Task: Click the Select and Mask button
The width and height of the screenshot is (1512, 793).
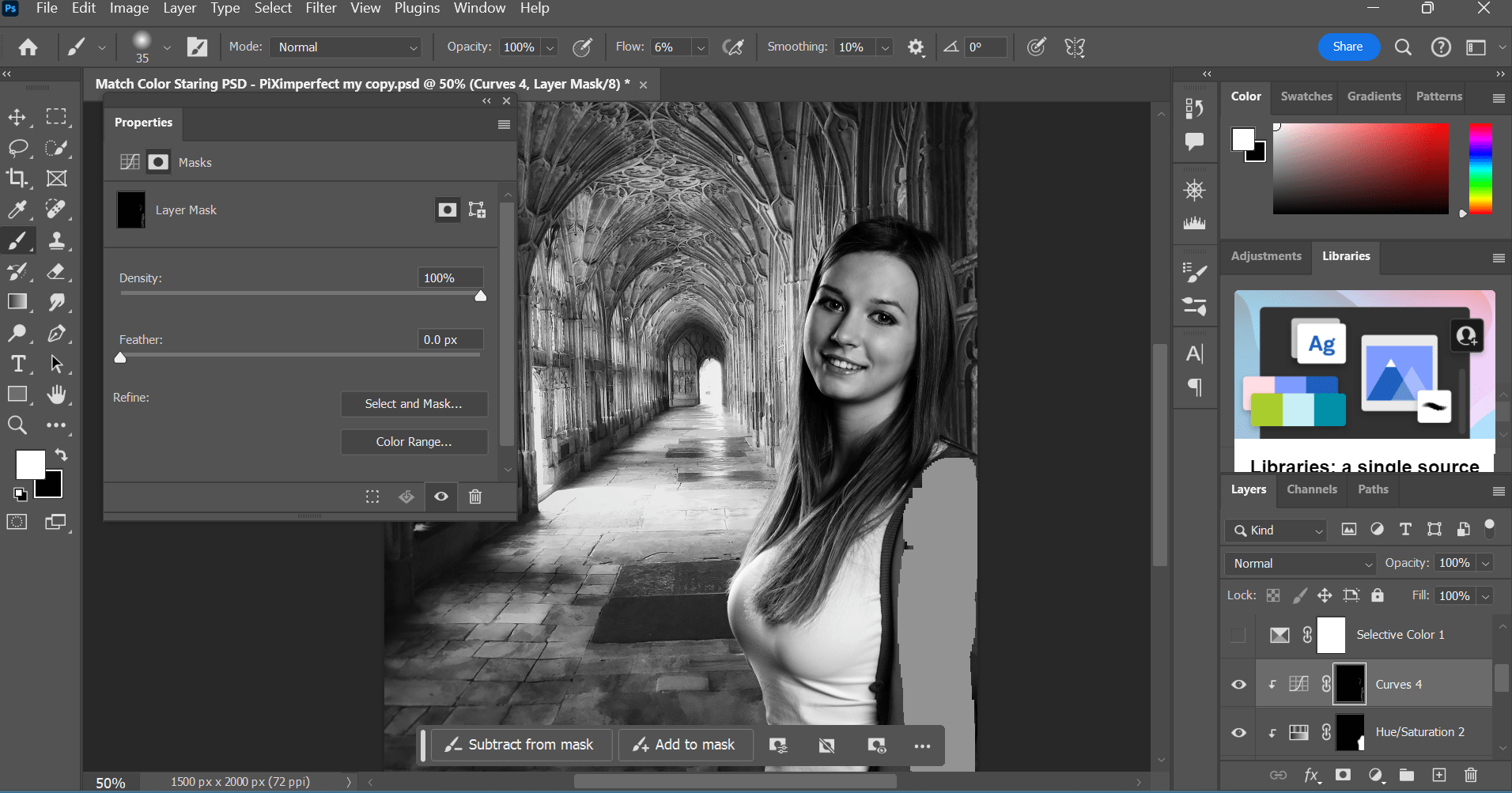Action: coord(414,403)
